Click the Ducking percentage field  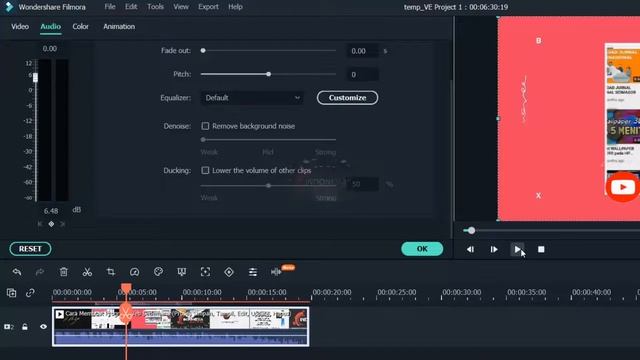[362, 184]
